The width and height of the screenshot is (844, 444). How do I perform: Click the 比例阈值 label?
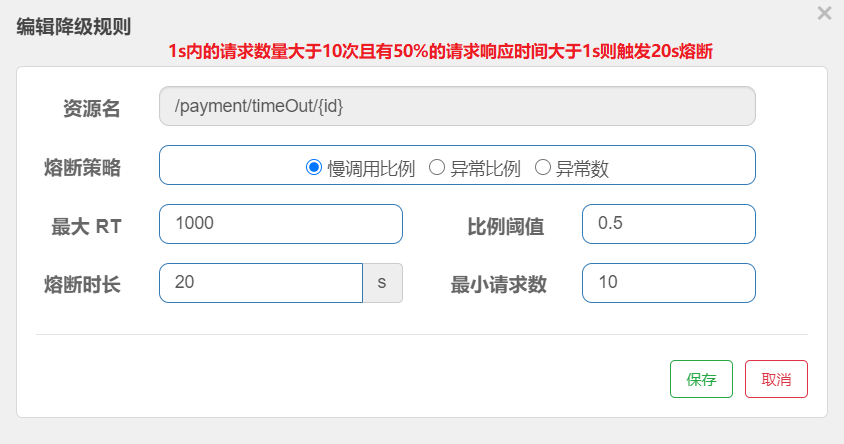pos(506,226)
